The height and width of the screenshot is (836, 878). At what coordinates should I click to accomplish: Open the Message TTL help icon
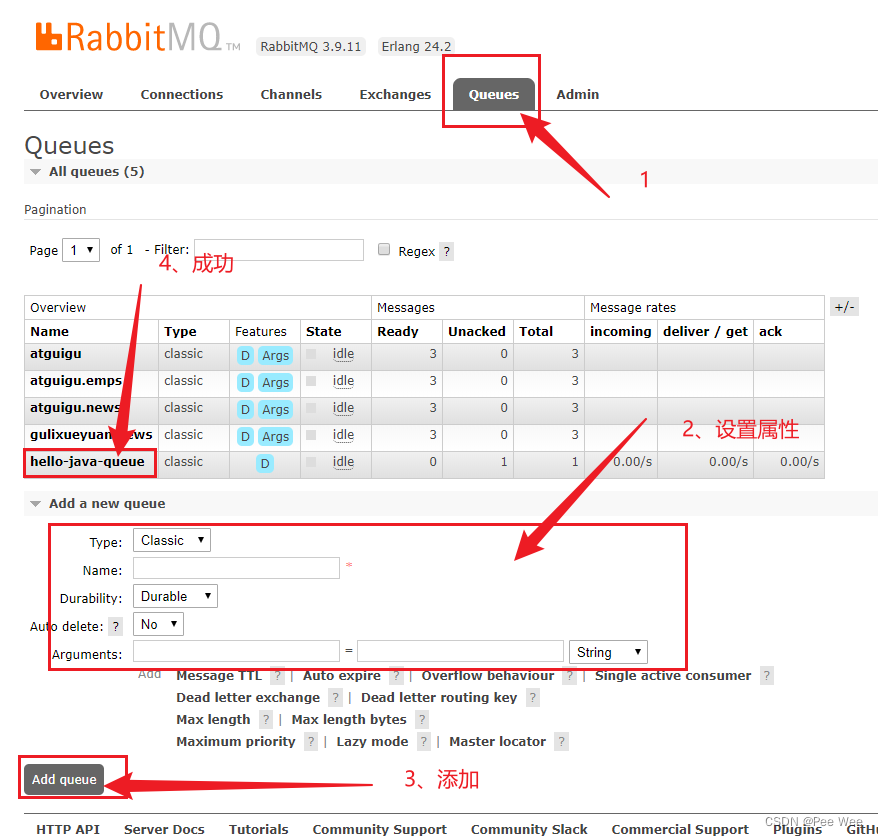(x=277, y=676)
